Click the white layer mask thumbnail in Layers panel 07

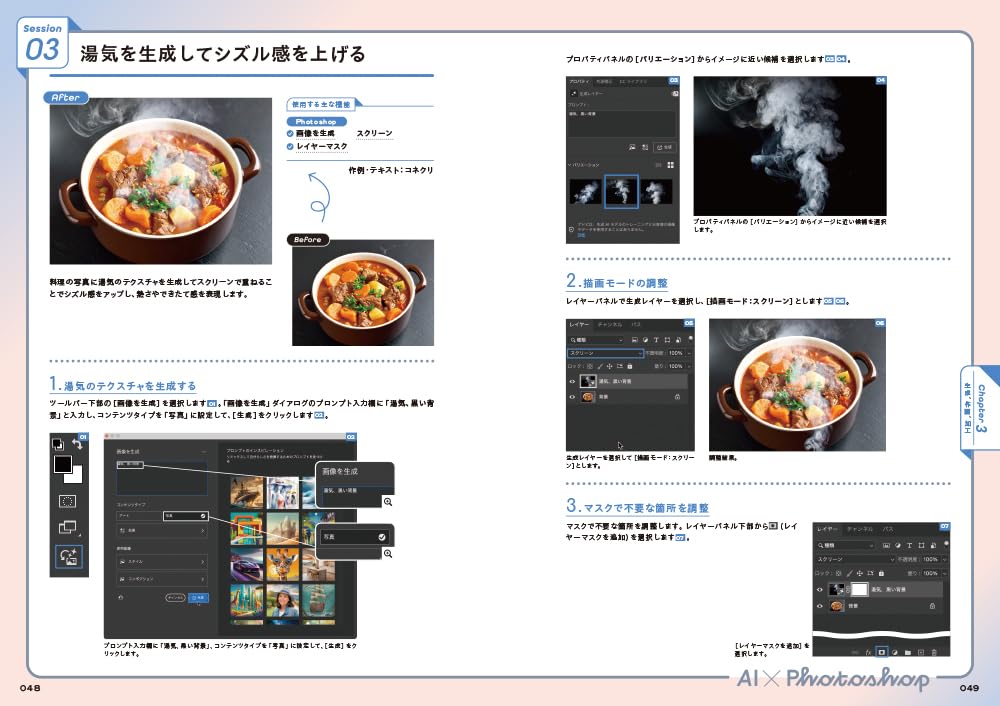coord(859,589)
